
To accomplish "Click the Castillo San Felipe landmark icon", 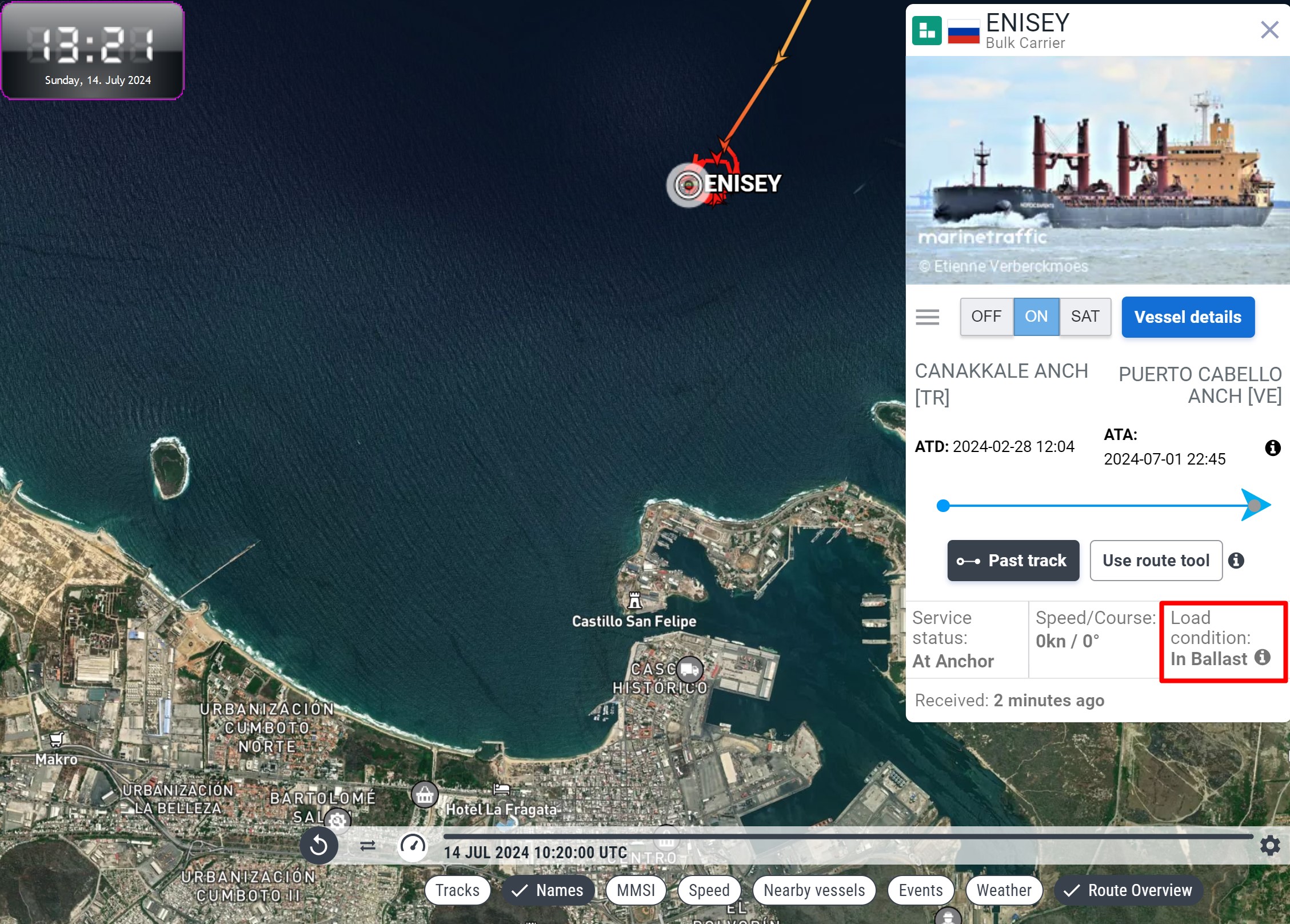I will 634,601.
